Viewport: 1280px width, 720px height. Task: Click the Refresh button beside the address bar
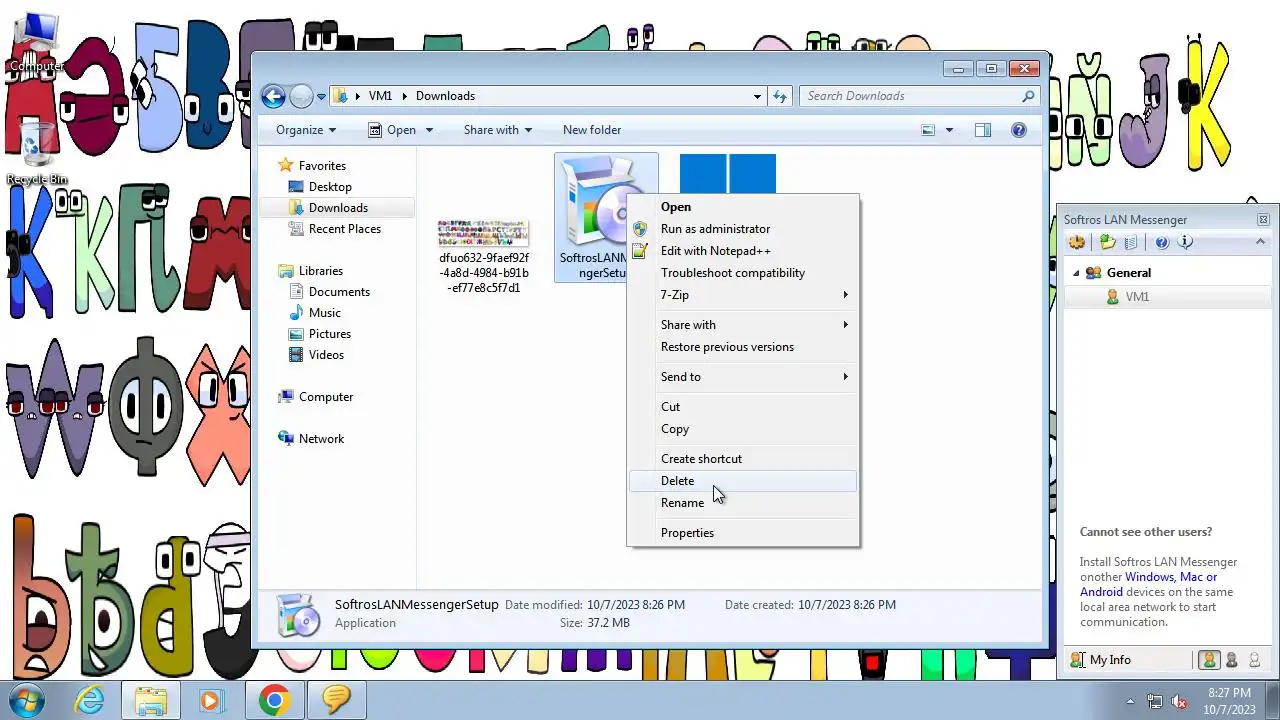coord(781,96)
